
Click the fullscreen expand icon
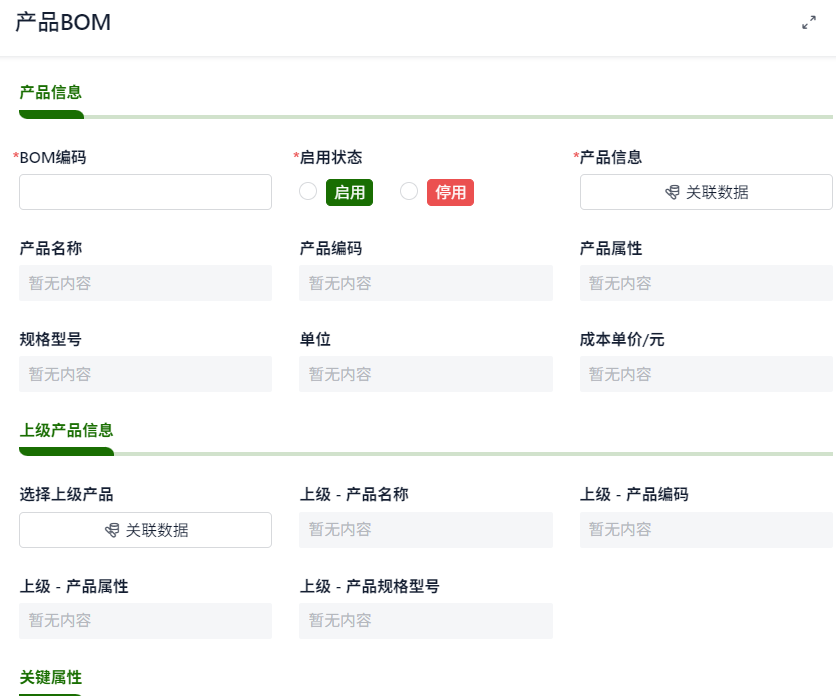click(x=809, y=22)
